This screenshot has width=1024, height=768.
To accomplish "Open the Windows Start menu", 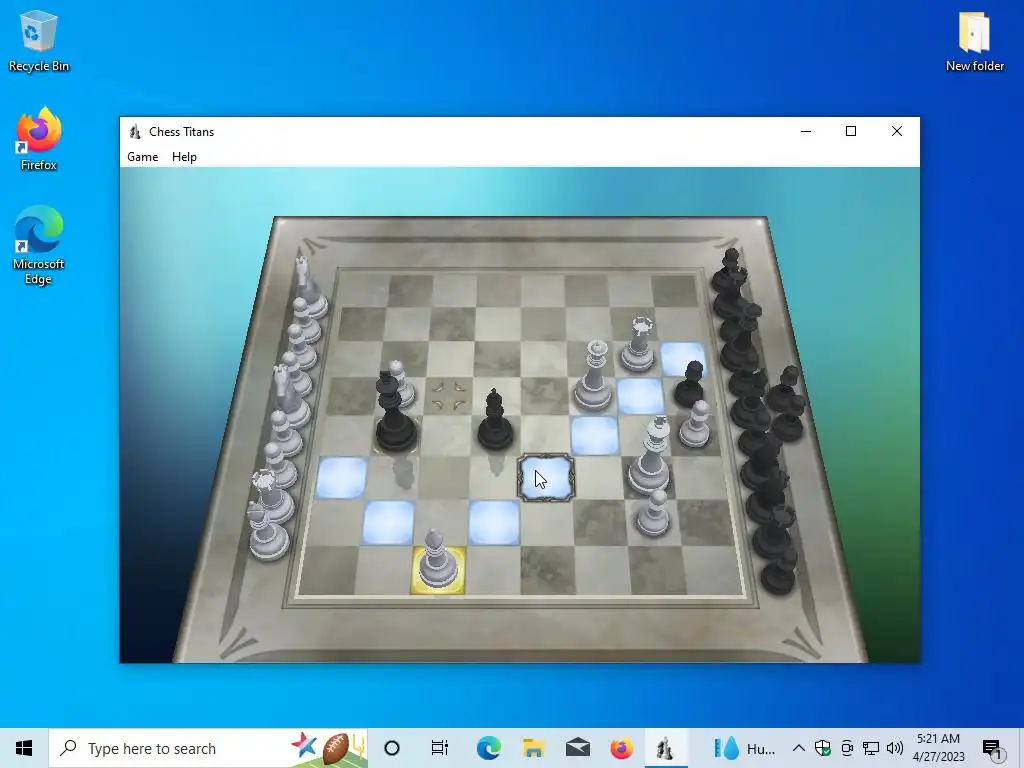I will [24, 748].
